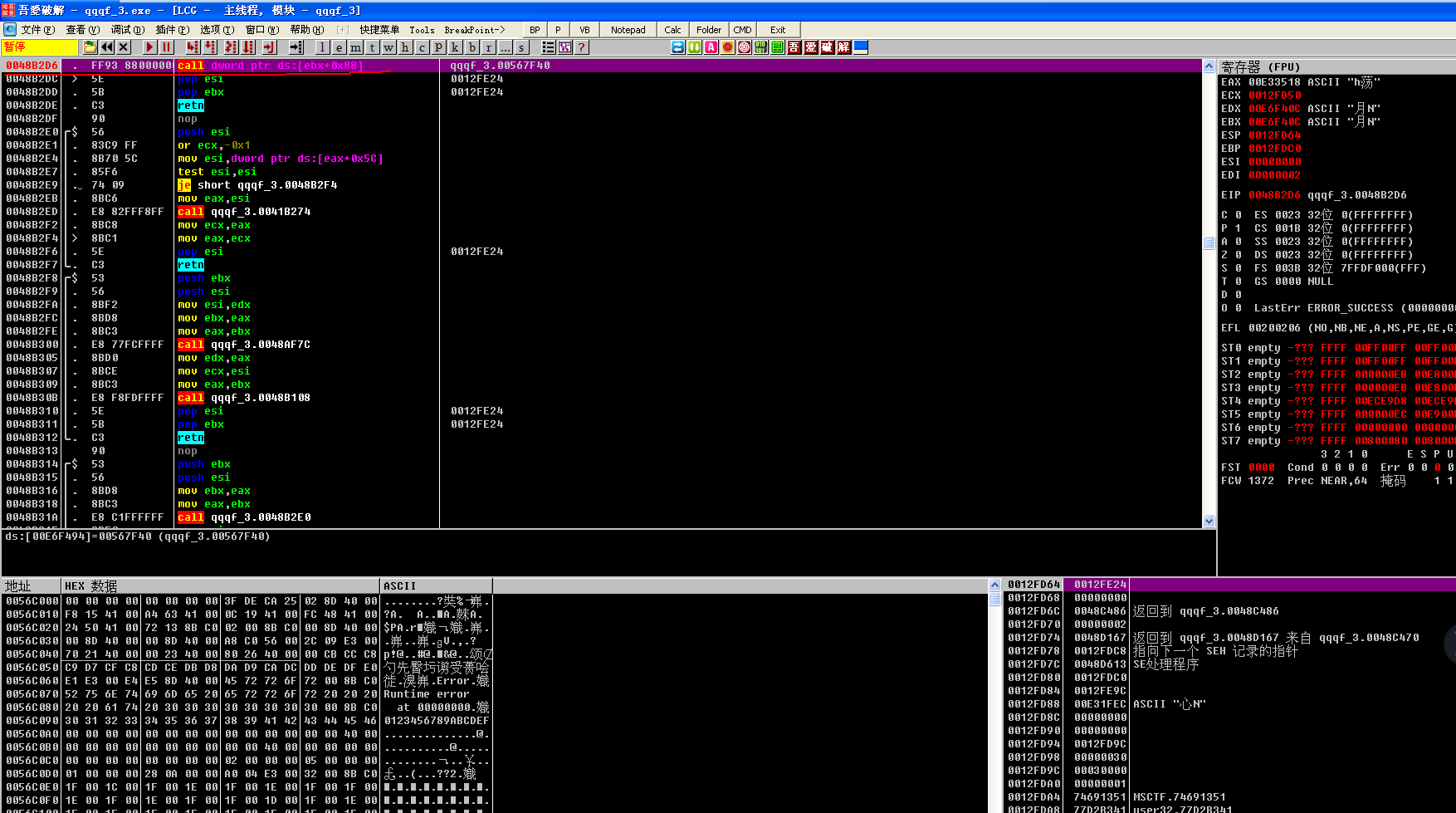1456x813 pixels.
Task: Click the binary 010101 plugin icon
Action: coord(761,47)
